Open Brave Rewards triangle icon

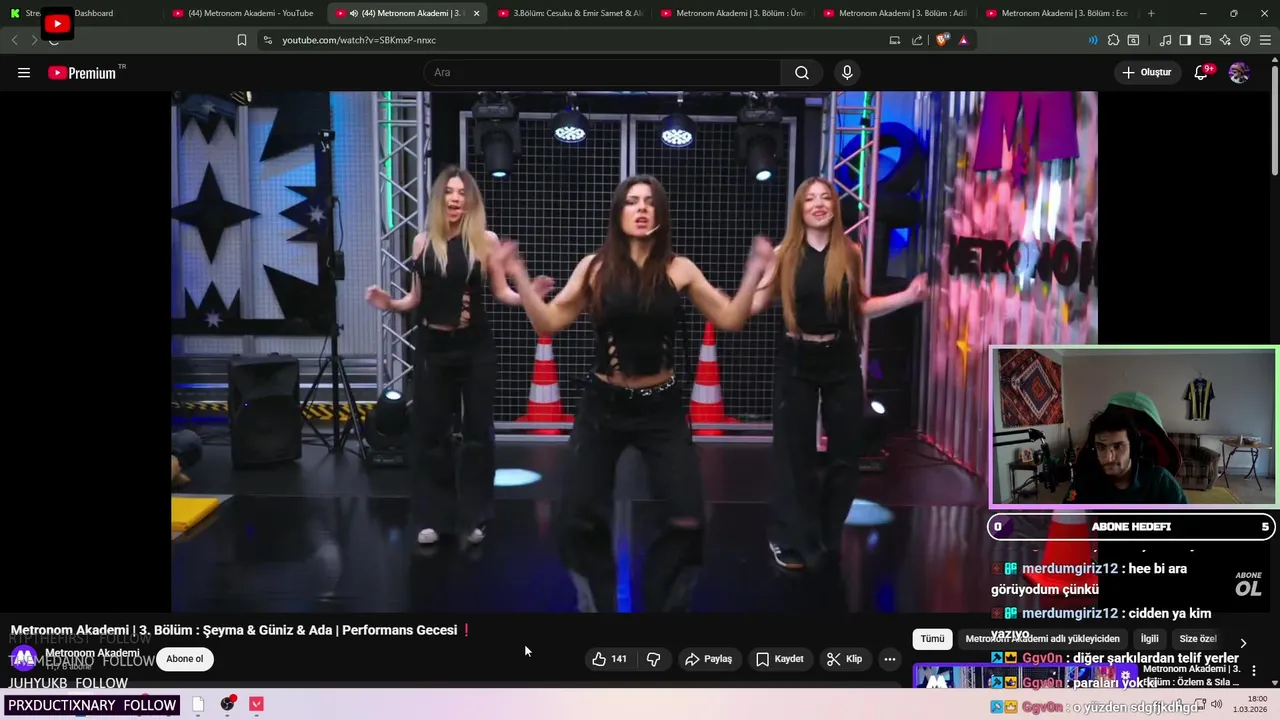pos(963,40)
